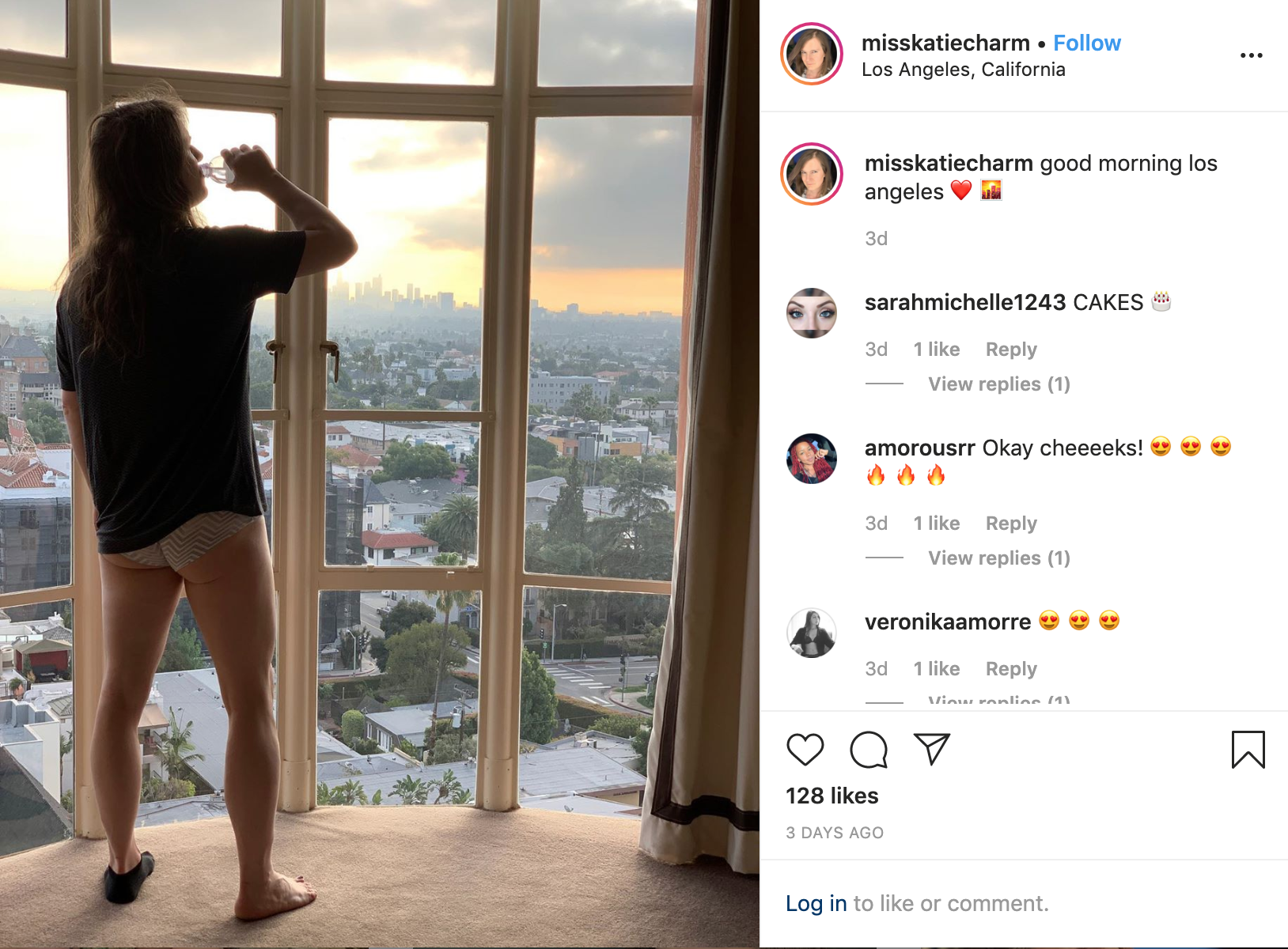This screenshot has width=1288, height=949.
Task: Open the misskatiecharm username in the caption
Action: coord(949,163)
